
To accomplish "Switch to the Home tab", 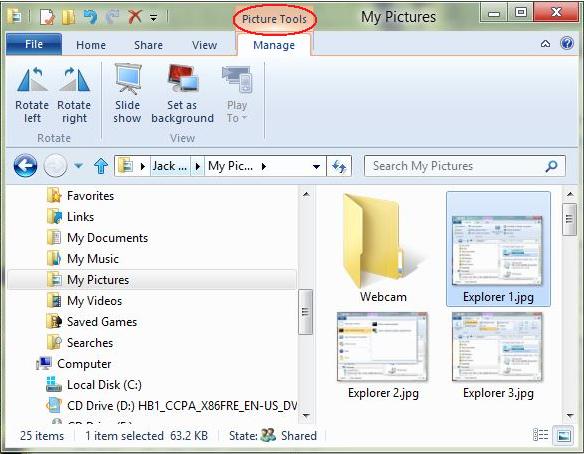I will pyautogui.click(x=91, y=45).
